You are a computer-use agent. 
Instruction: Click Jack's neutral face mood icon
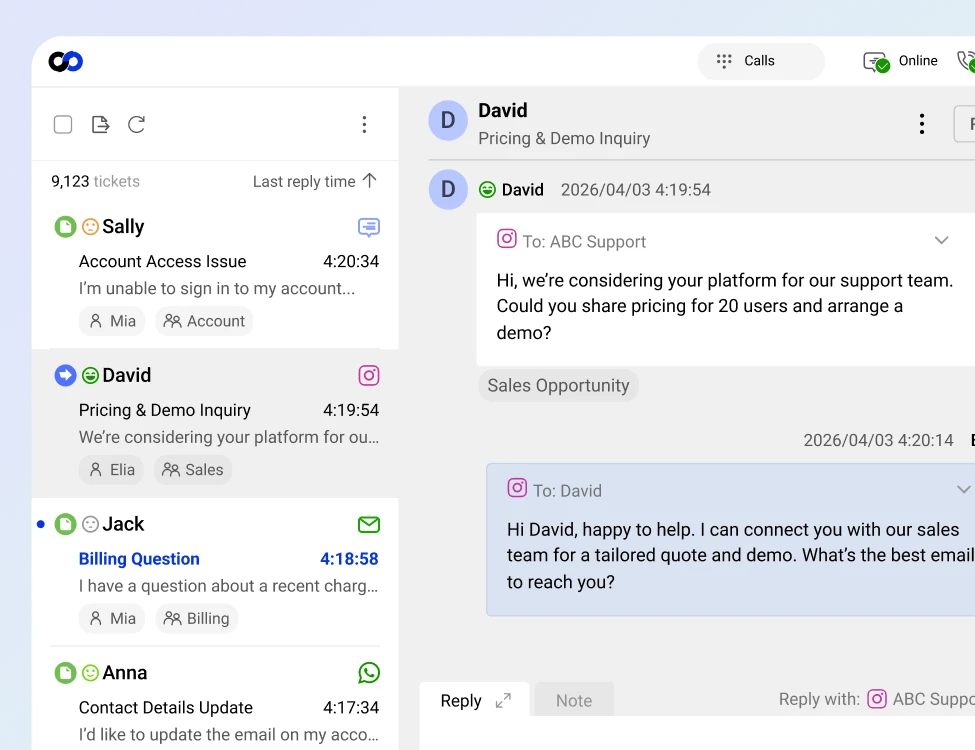tap(90, 524)
